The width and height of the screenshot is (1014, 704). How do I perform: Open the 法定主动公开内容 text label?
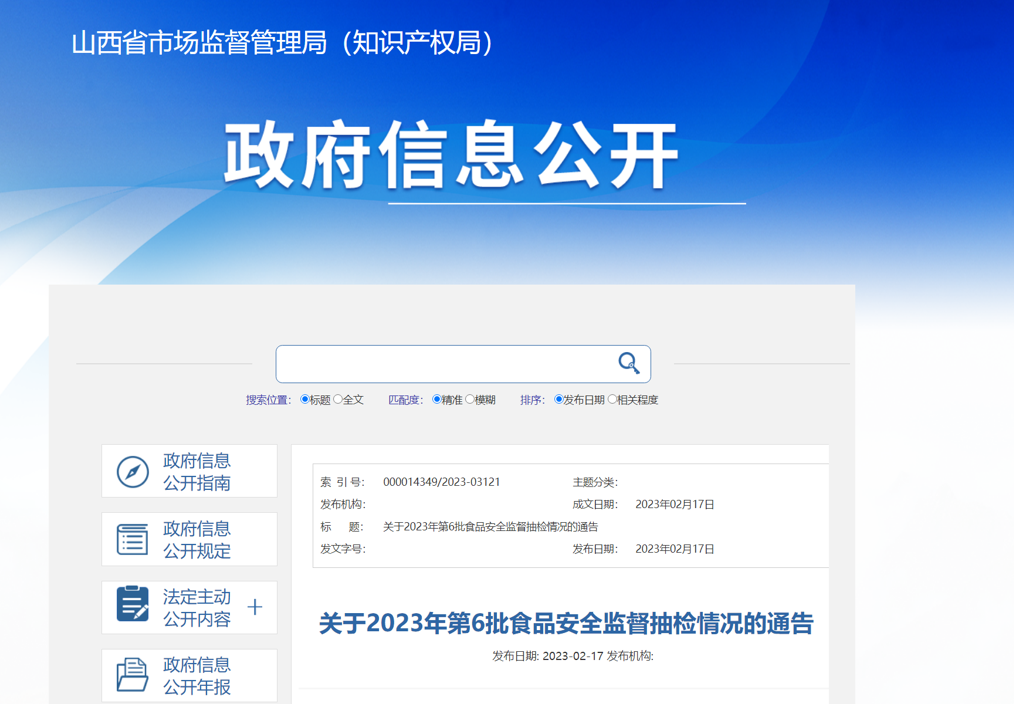(197, 608)
